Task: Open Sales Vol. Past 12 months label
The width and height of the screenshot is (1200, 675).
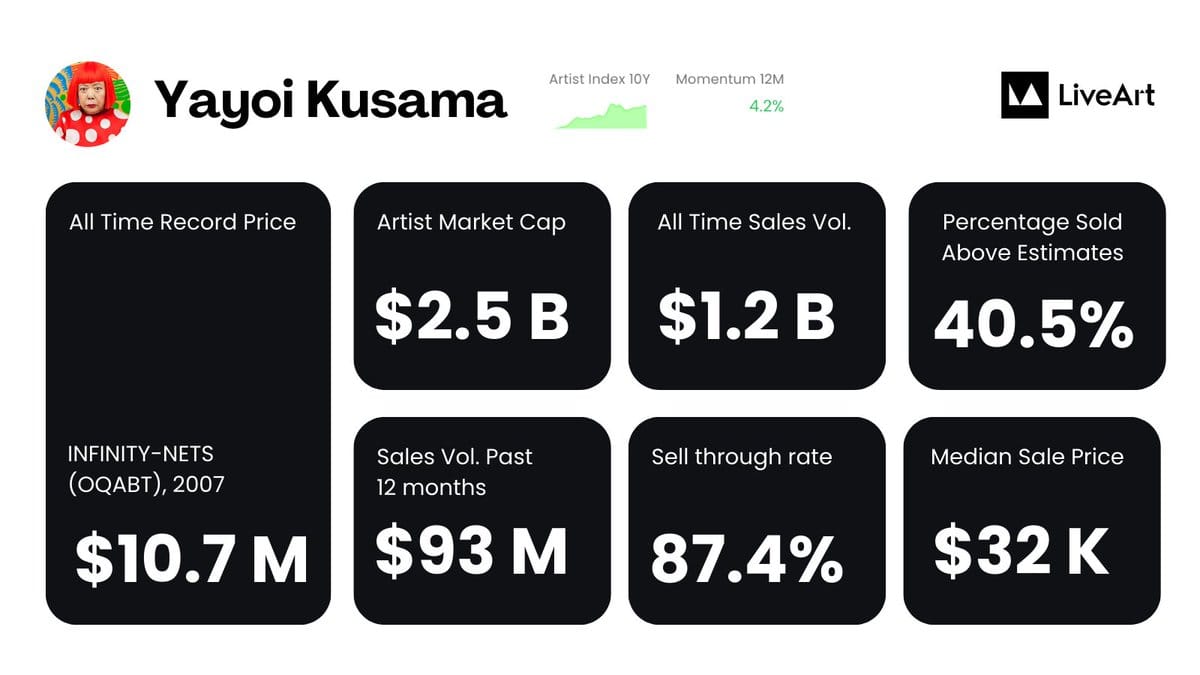Action: pos(454,472)
